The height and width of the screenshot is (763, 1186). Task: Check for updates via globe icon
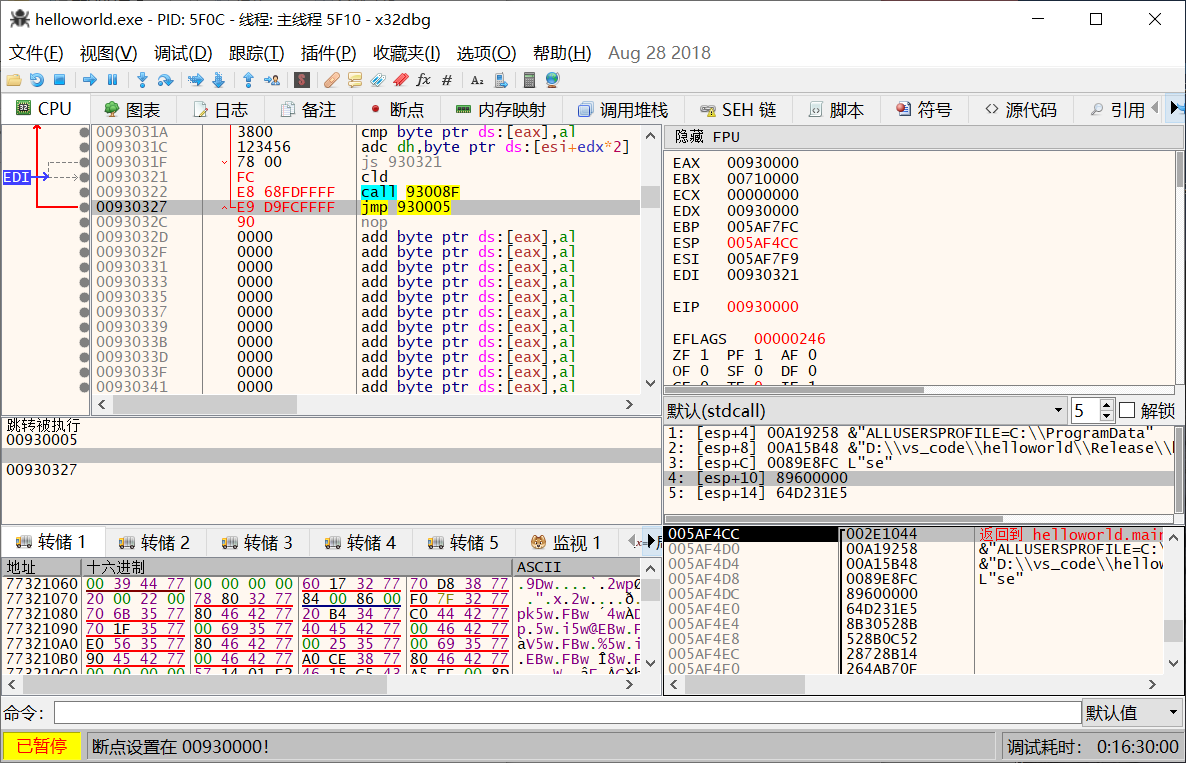point(552,80)
